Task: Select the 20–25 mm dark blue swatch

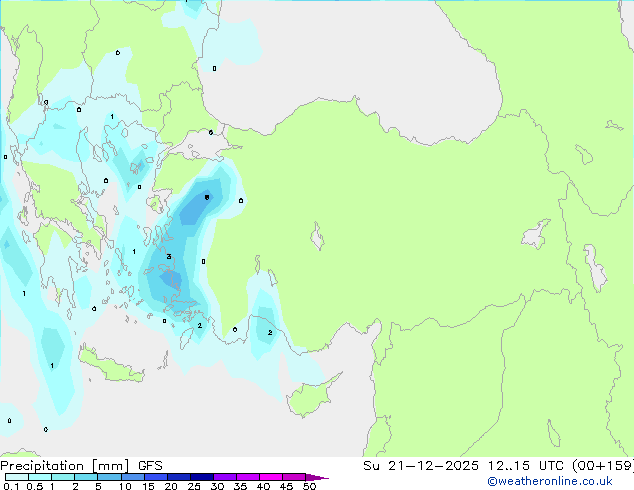Action: click(179, 477)
